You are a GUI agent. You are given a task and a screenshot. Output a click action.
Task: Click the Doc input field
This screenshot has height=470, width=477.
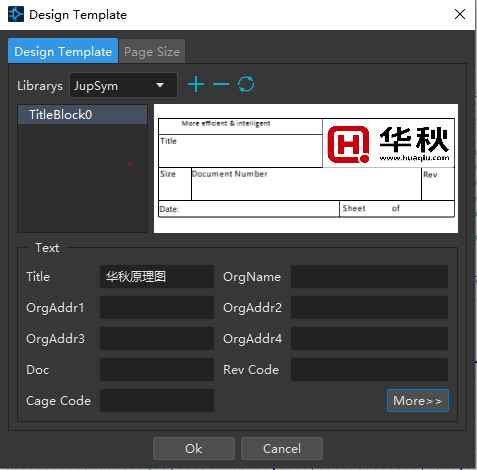157,369
